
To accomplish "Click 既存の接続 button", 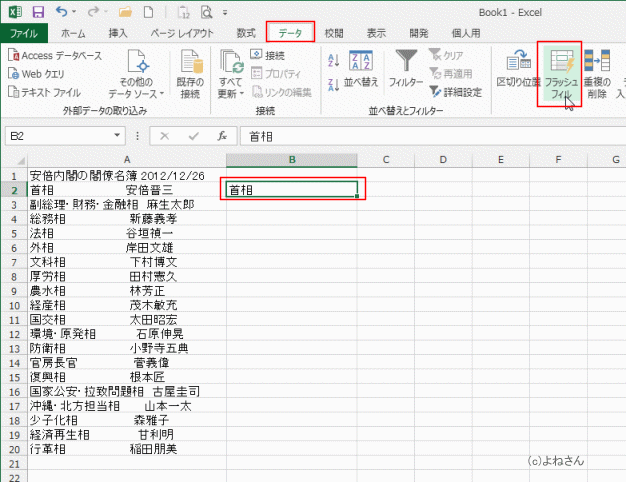I will 190,74.
